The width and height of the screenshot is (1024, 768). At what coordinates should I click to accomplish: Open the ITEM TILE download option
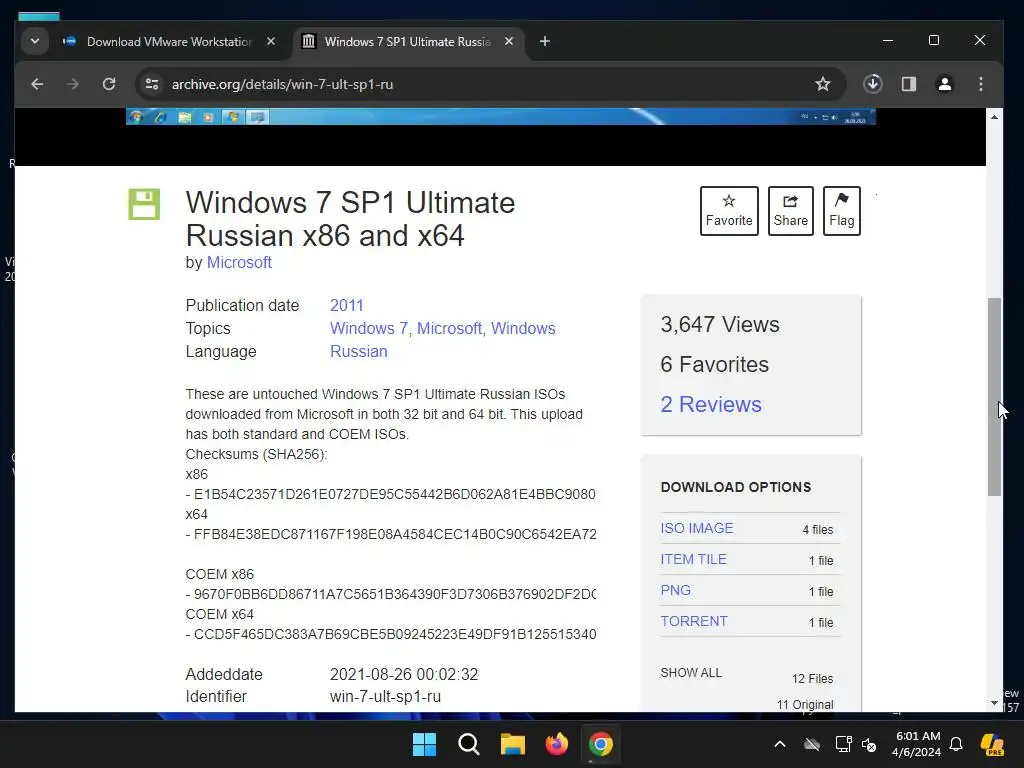coord(694,560)
